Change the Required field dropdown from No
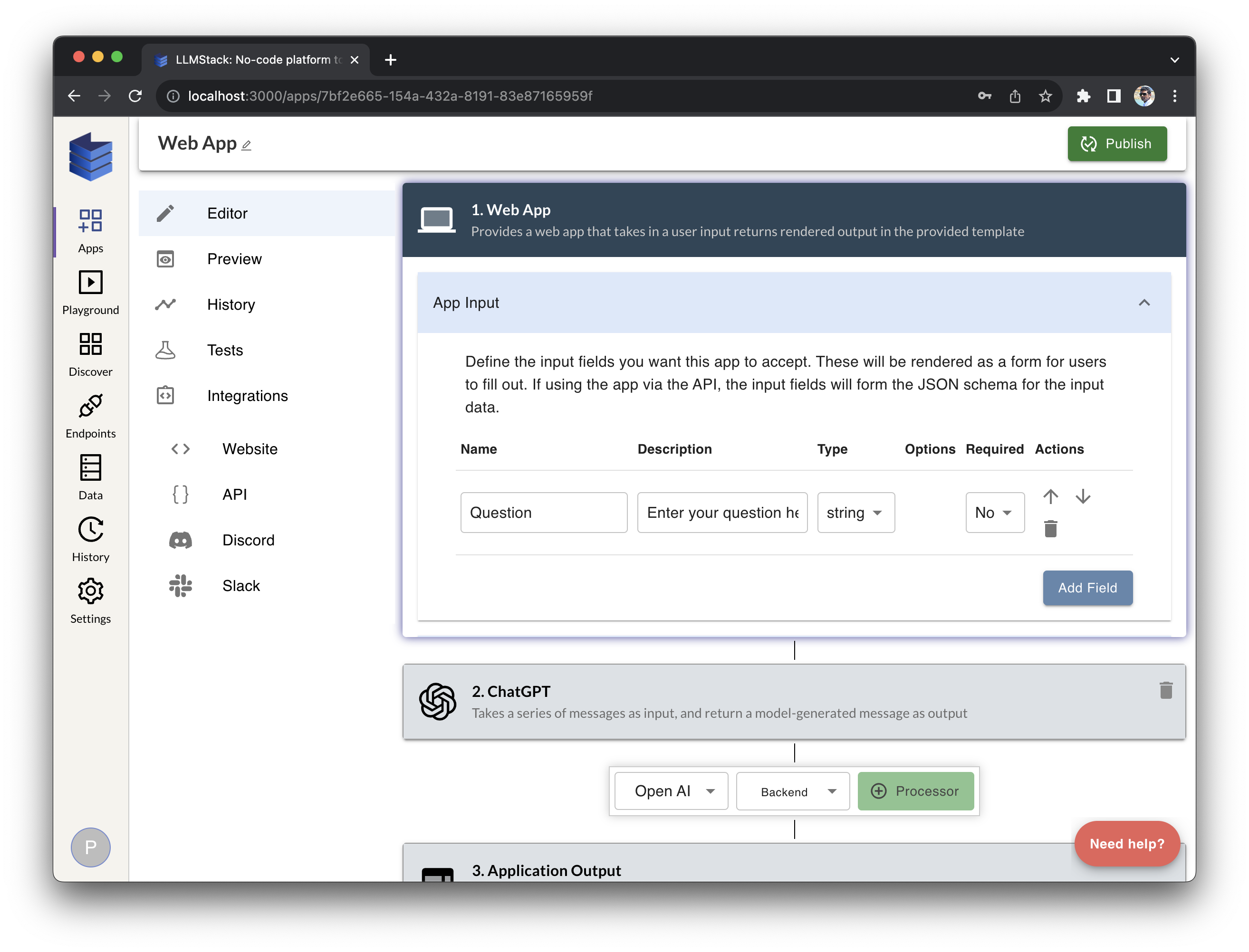Screen dimensions: 1249x952 pyautogui.click(x=994, y=512)
